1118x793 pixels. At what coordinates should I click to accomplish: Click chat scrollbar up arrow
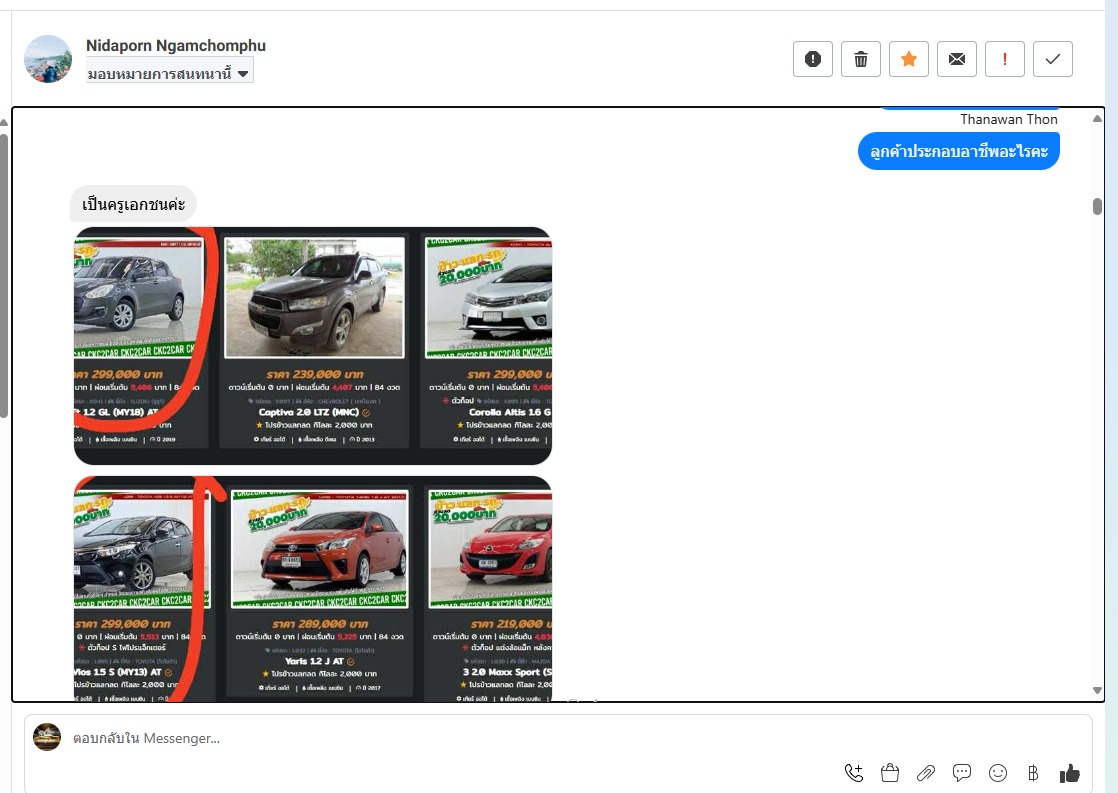click(1097, 118)
